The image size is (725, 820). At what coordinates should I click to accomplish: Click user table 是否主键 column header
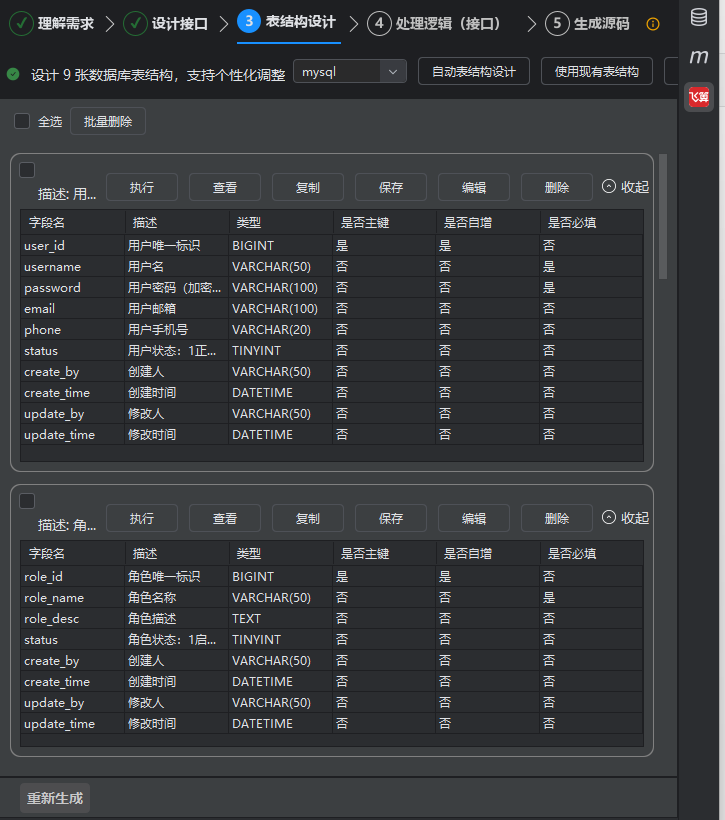(384, 222)
